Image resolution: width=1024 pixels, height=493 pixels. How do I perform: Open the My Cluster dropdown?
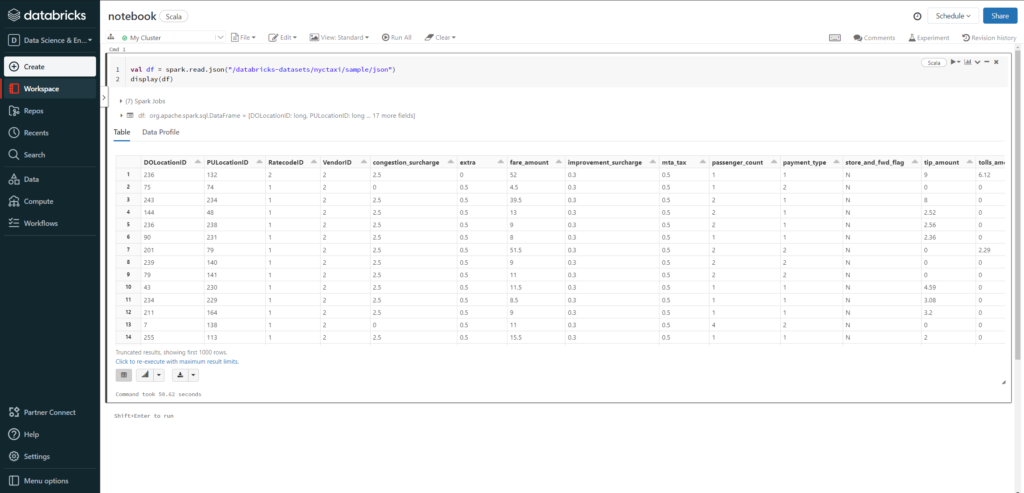[170, 37]
